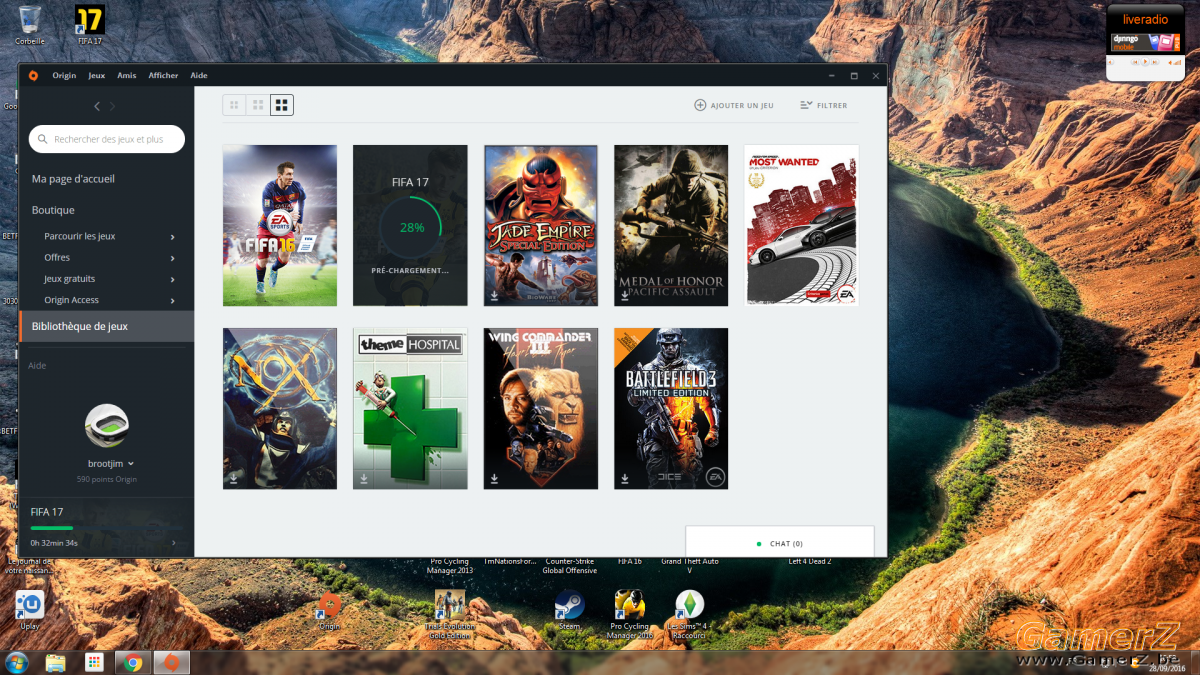1200x675 pixels.
Task: Select the Pro Cycling Manager 2016 shortcut
Action: click(630, 614)
